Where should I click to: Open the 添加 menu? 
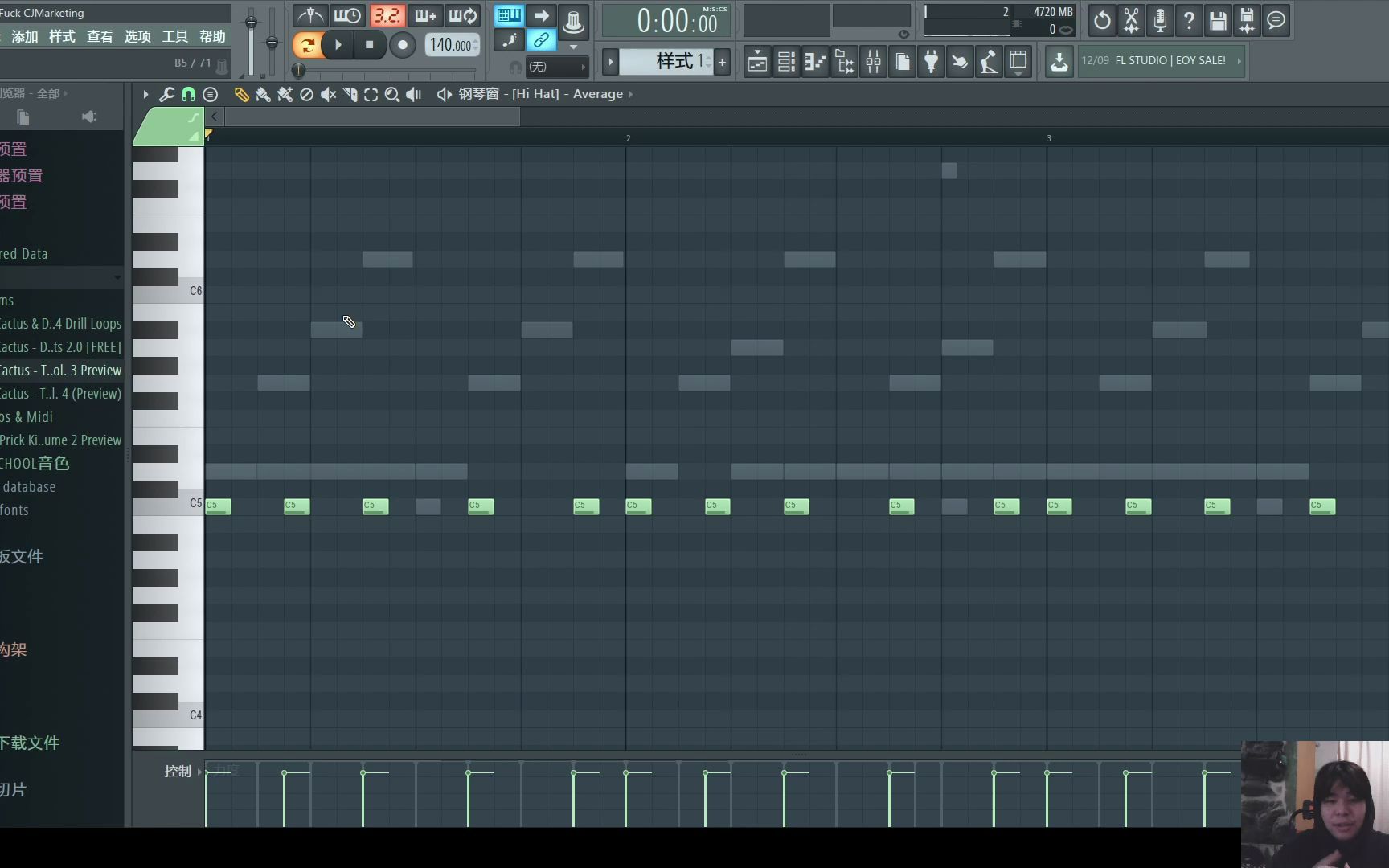click(25, 36)
